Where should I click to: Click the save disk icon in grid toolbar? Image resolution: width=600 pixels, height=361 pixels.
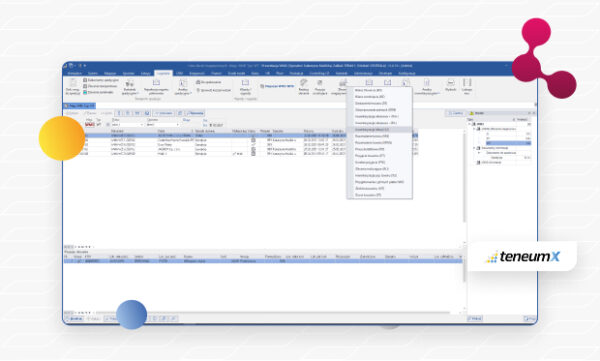147,113
